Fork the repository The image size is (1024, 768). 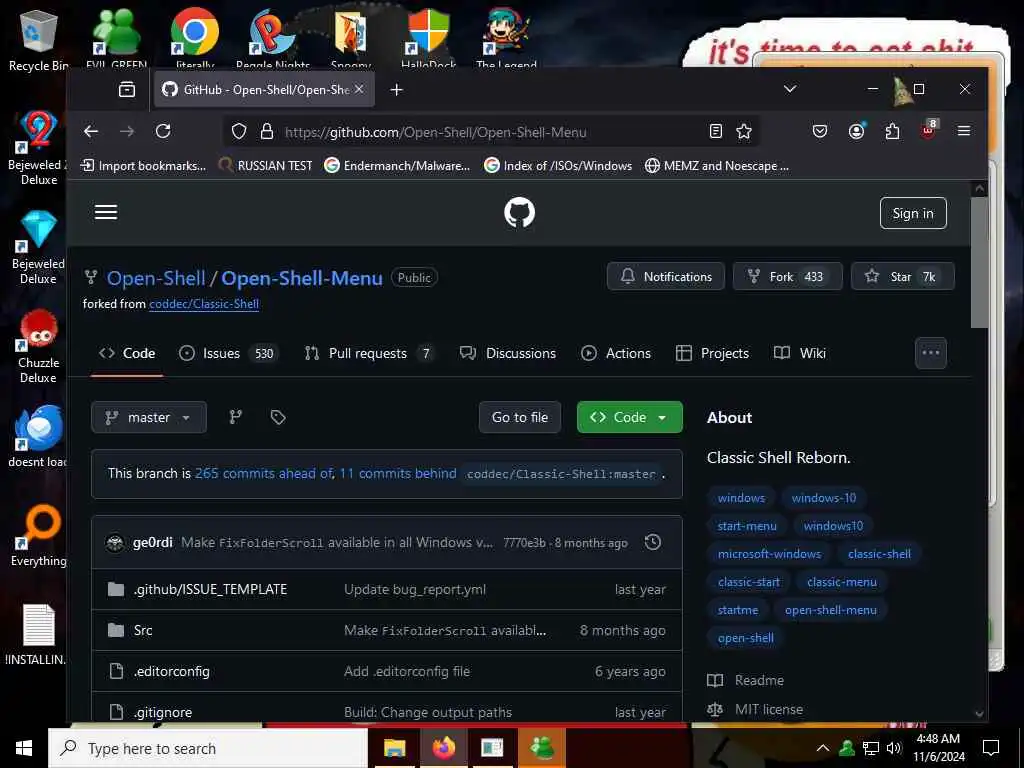[788, 276]
